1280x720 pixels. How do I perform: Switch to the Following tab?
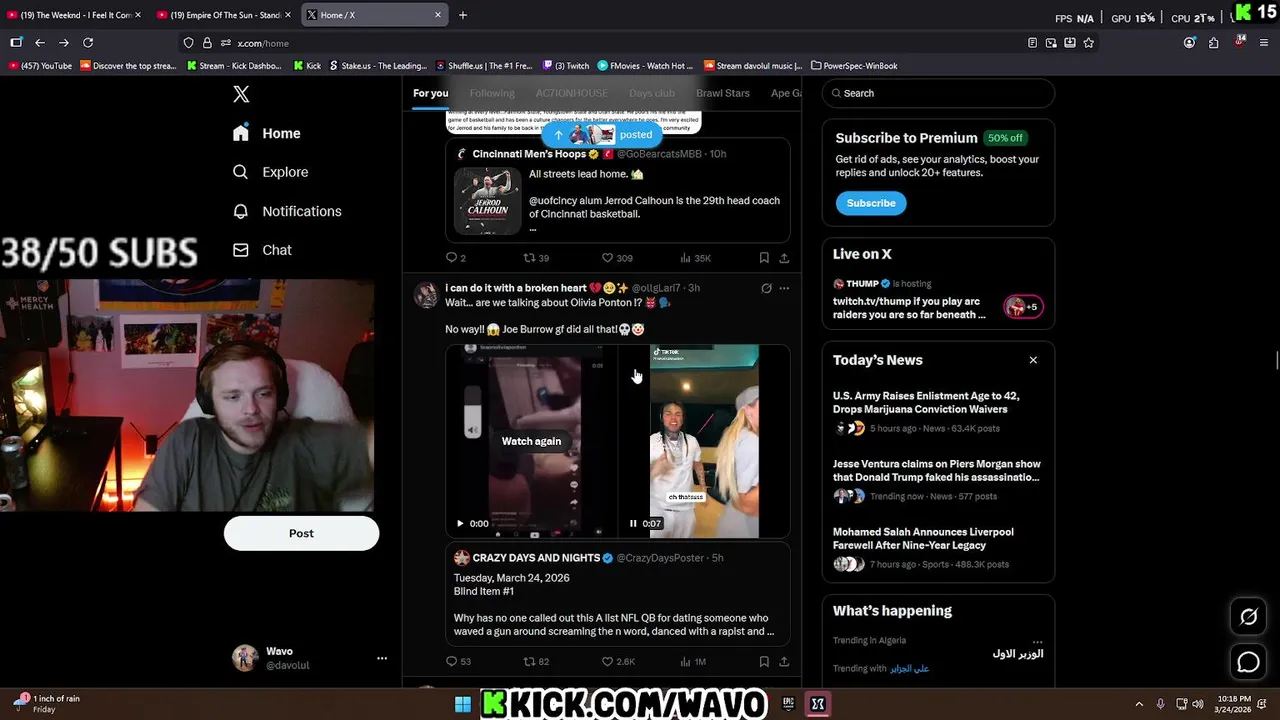[x=492, y=93]
